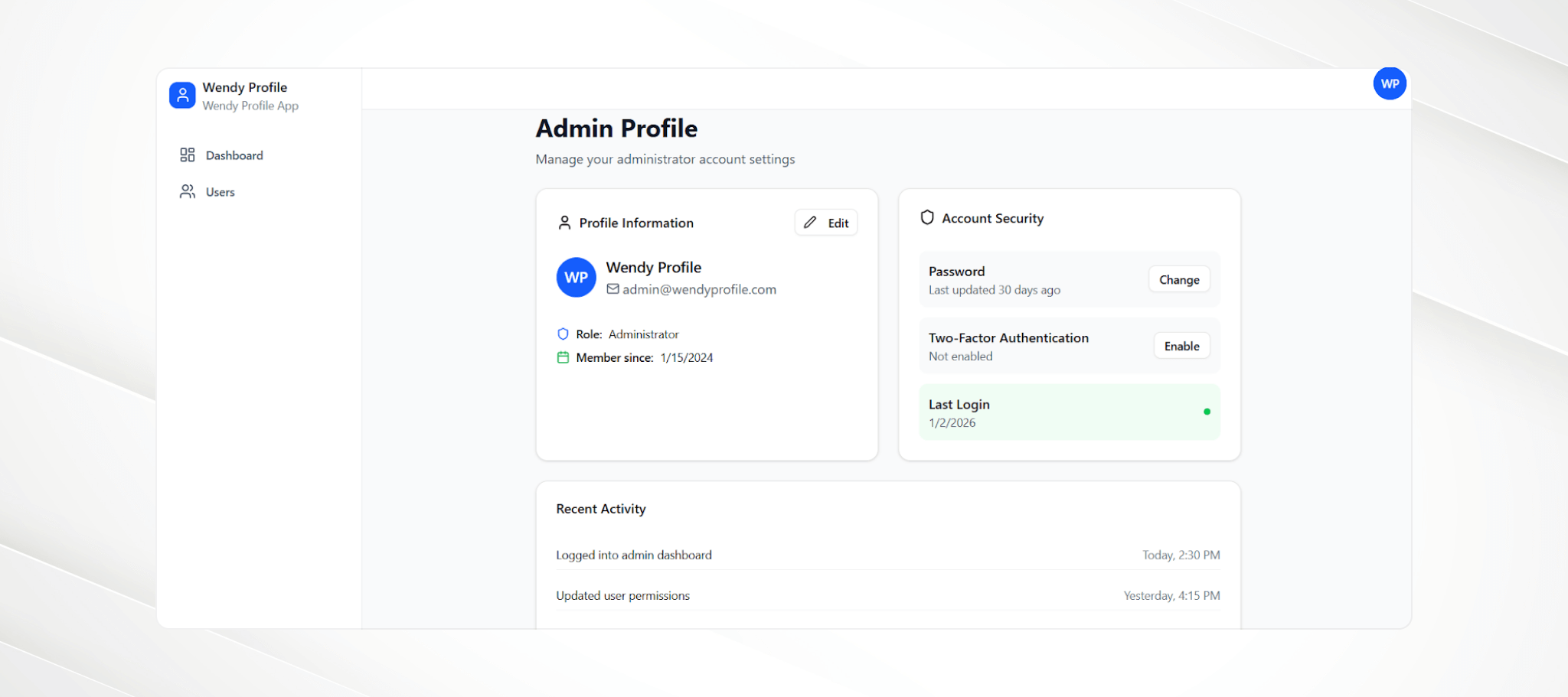Open the Dashboard menu item
The height and width of the screenshot is (697, 1568).
pyautogui.click(x=234, y=155)
